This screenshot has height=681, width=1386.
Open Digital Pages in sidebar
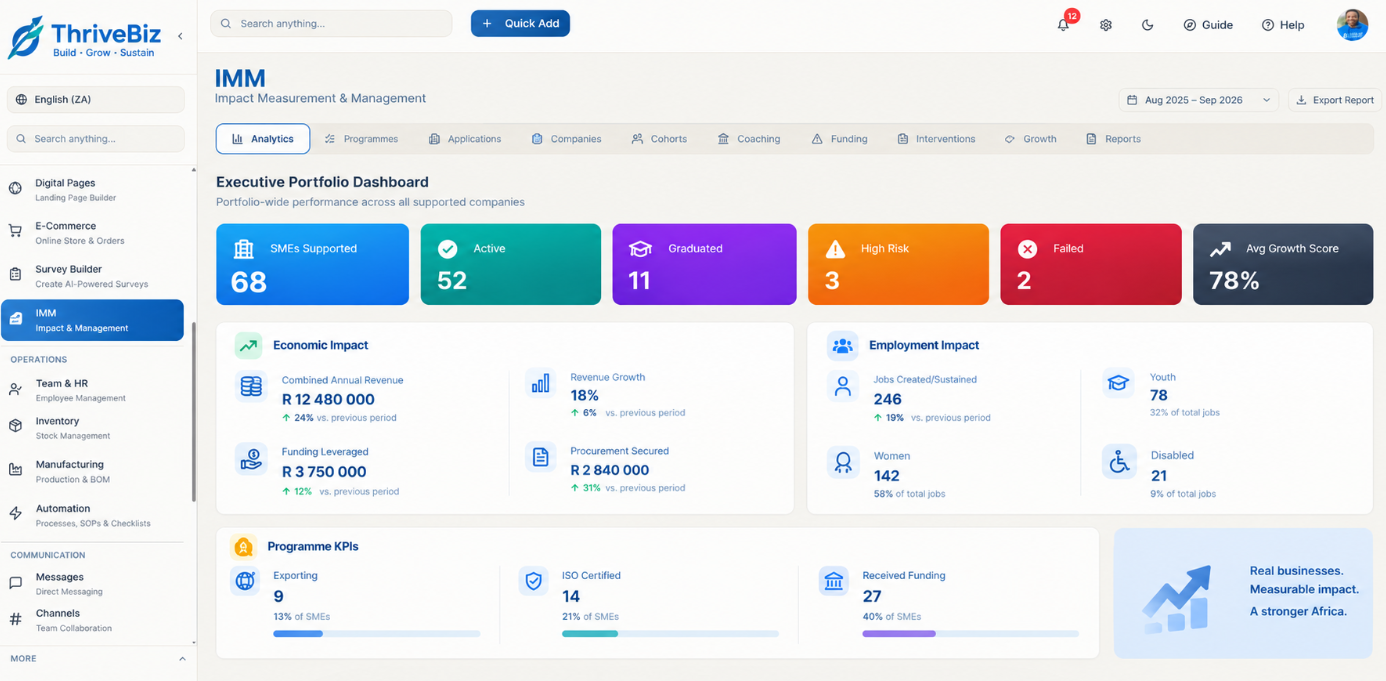93,190
